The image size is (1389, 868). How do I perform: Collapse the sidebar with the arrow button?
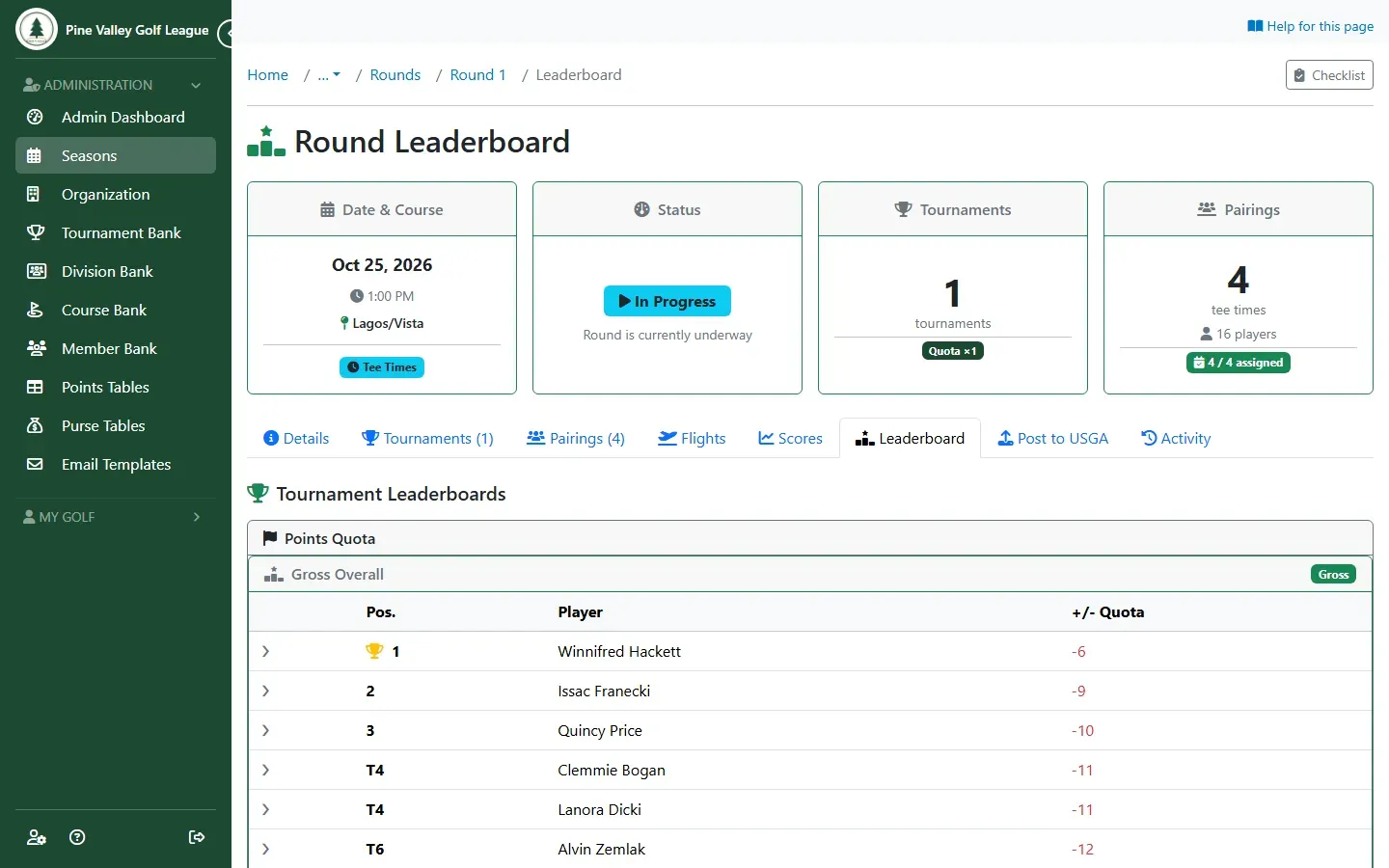coord(226,34)
